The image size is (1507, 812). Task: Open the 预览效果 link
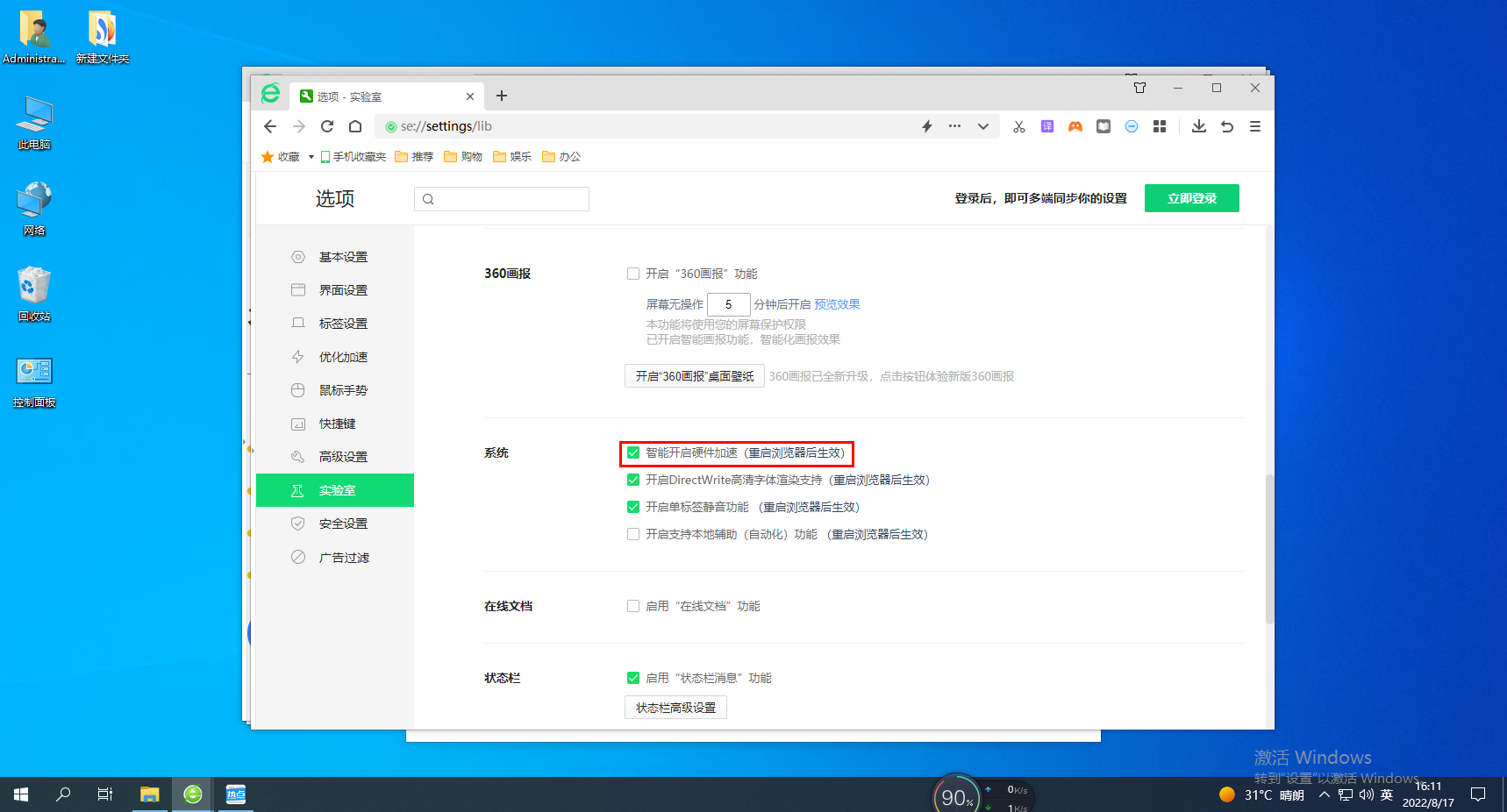click(837, 304)
